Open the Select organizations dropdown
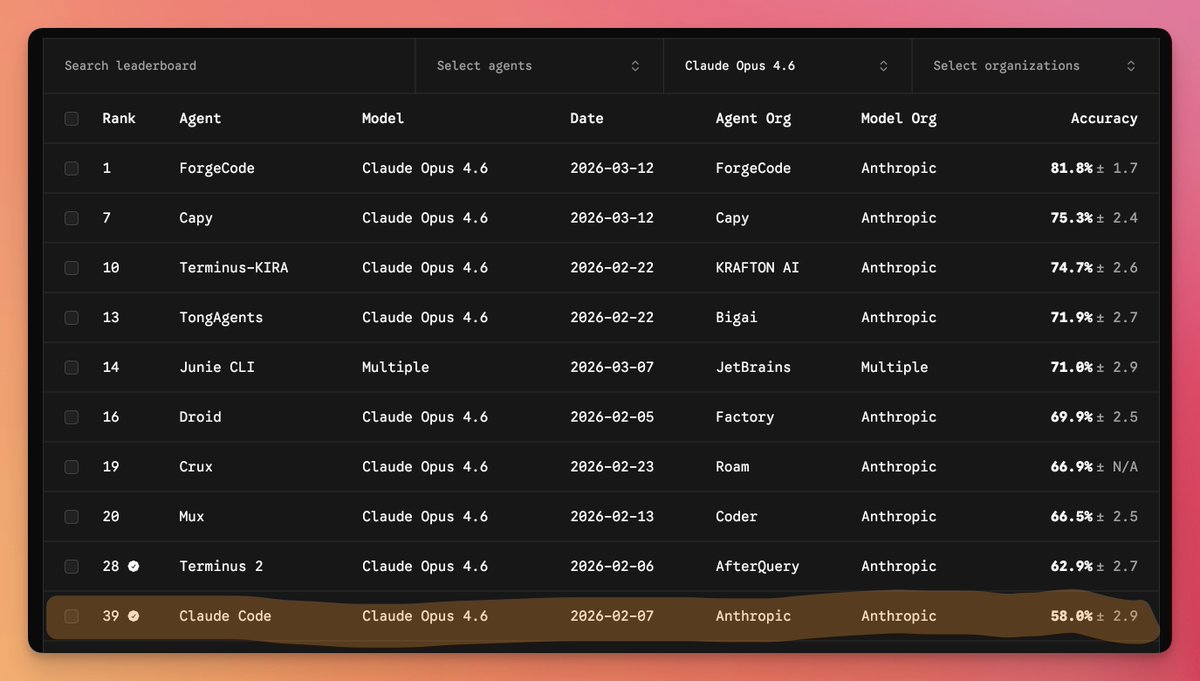Image resolution: width=1200 pixels, height=681 pixels. [x=1035, y=66]
